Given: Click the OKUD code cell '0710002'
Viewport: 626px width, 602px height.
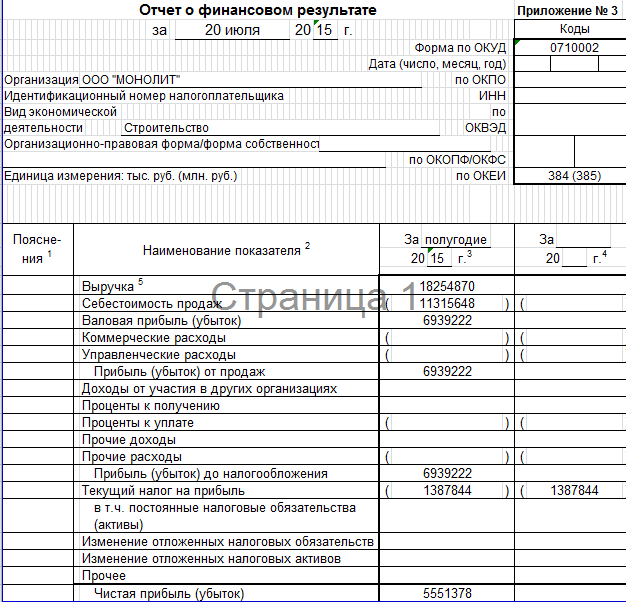Looking at the screenshot, I should click(x=574, y=48).
